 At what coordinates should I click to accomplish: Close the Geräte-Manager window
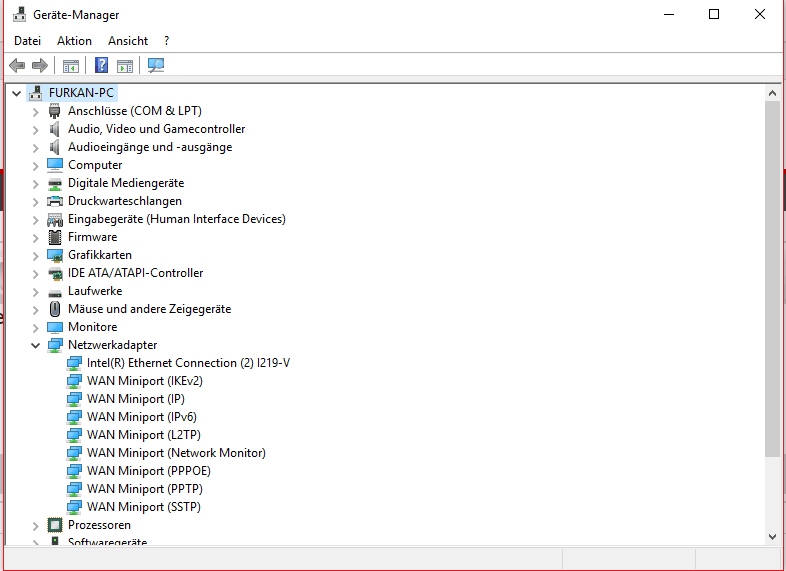(x=760, y=15)
